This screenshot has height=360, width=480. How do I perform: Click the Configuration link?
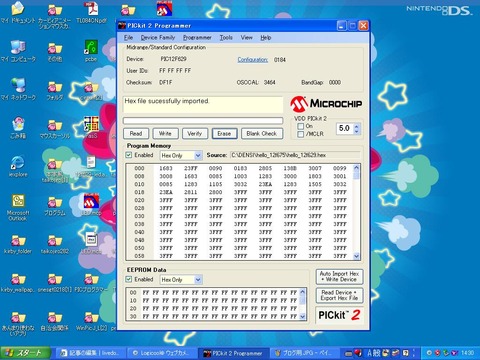pyautogui.click(x=252, y=60)
